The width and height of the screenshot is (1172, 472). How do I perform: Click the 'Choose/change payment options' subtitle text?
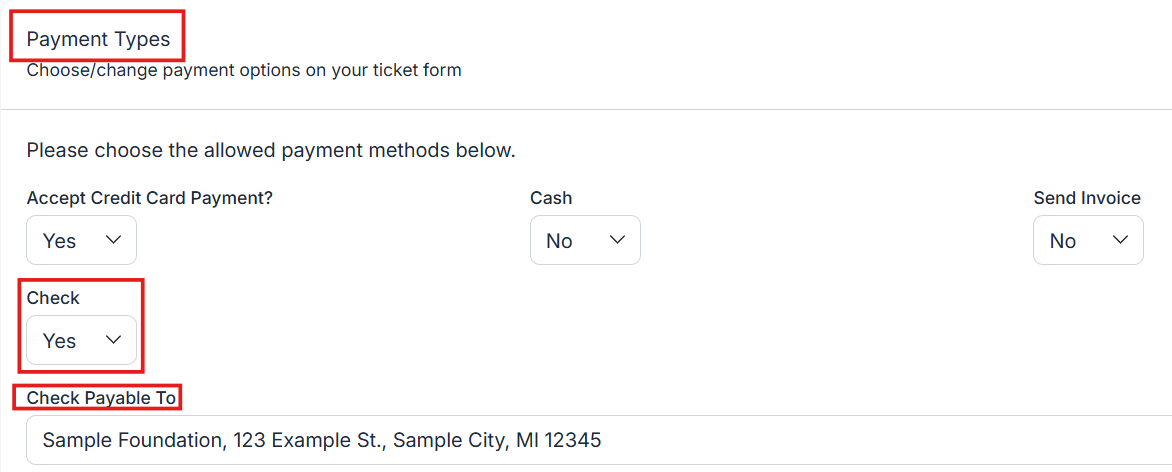pyautogui.click(x=244, y=71)
